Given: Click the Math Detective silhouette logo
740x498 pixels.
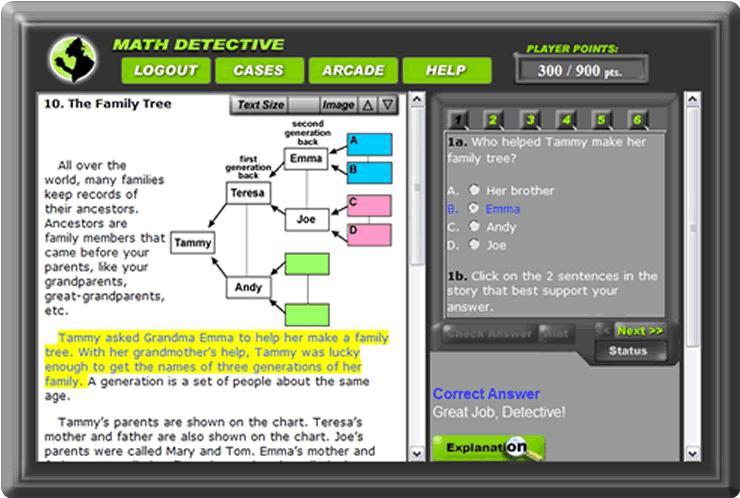Looking at the screenshot, I should coord(73,59).
